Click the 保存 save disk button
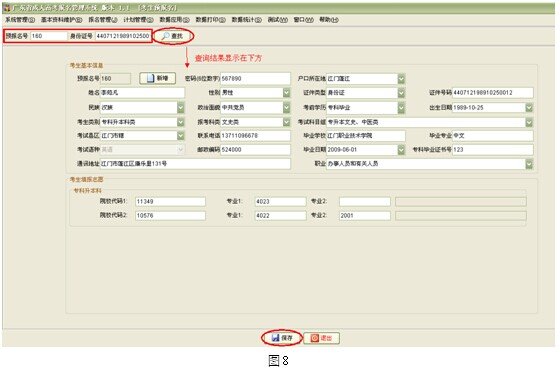Viewport: 559px width, 372px height. [282, 338]
